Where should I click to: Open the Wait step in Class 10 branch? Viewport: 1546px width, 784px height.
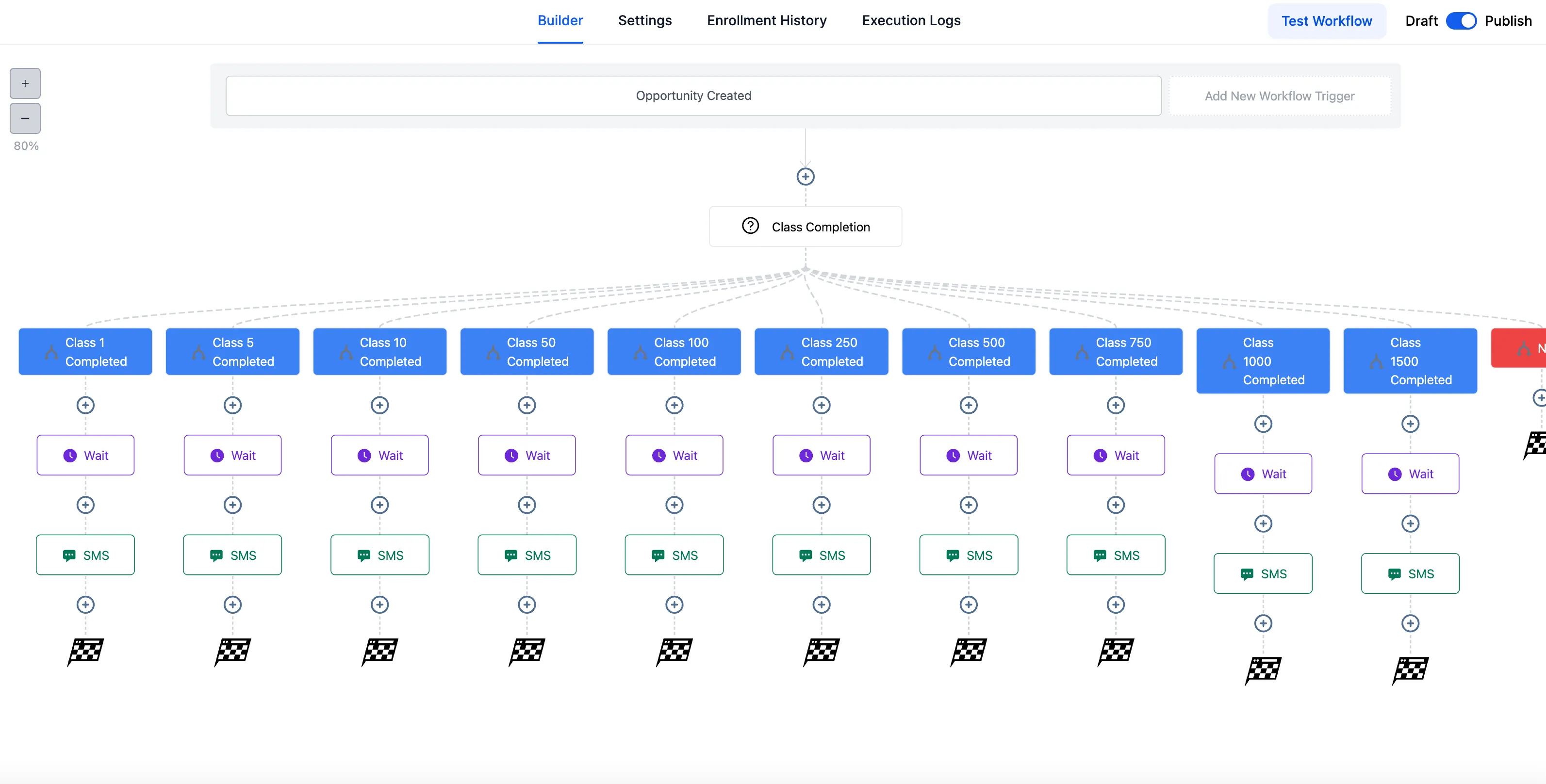click(380, 455)
